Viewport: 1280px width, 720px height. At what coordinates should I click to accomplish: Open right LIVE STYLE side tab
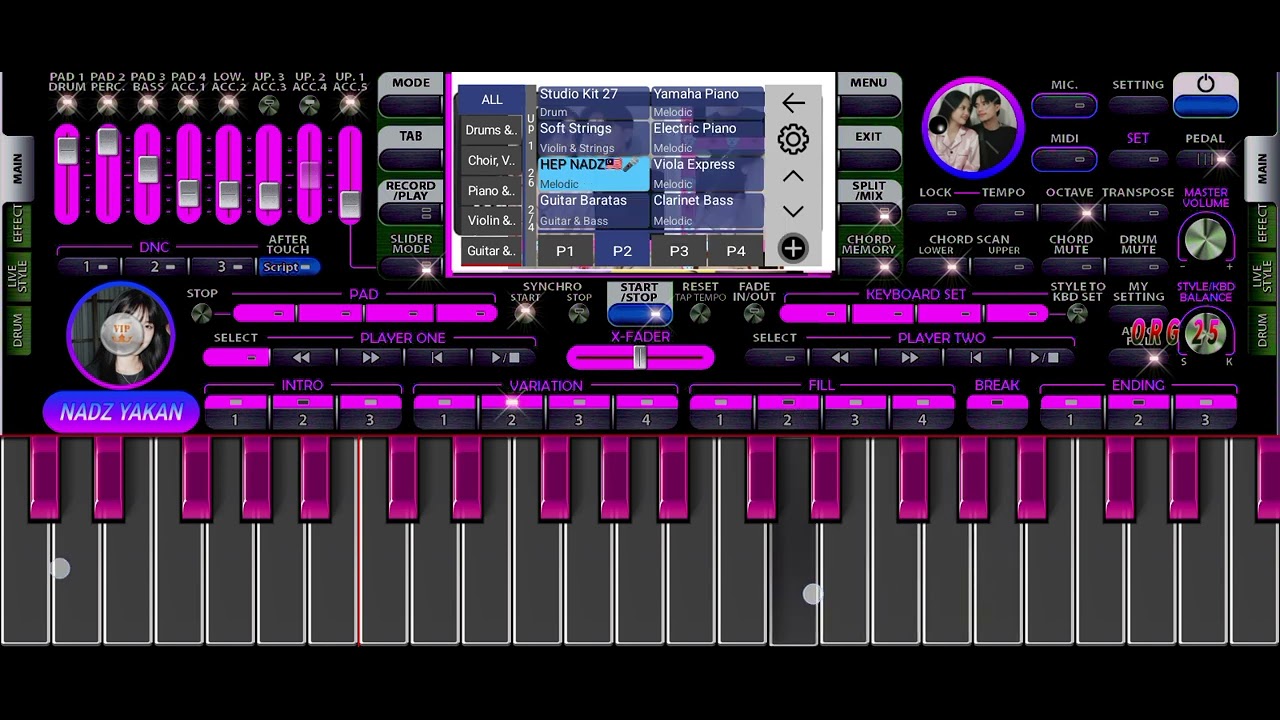coord(1262,277)
